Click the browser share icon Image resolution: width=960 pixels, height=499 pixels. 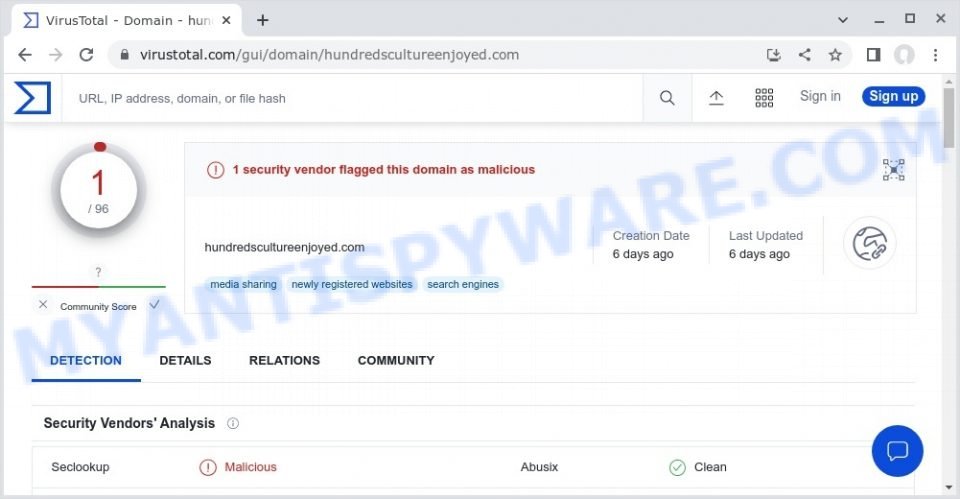pyautogui.click(x=804, y=55)
